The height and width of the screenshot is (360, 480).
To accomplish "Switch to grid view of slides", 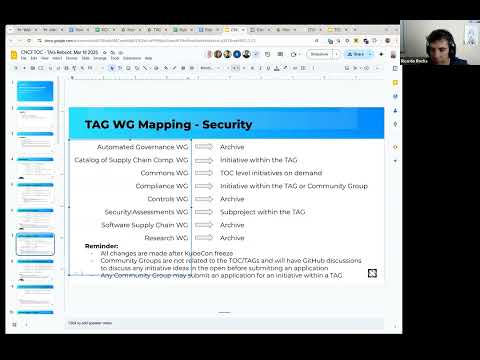I will 14,324.
